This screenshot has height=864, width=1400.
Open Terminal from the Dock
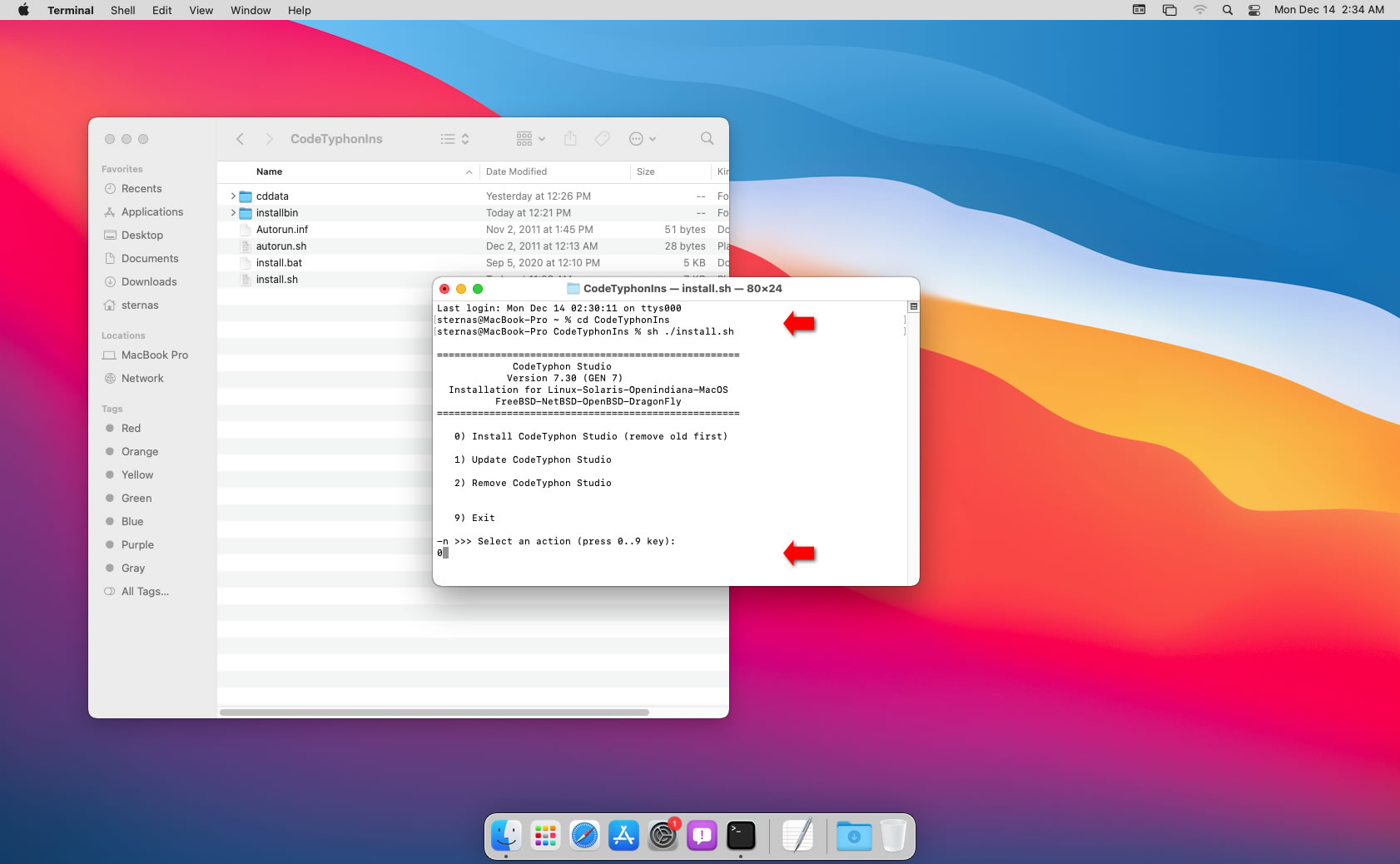pos(741,836)
